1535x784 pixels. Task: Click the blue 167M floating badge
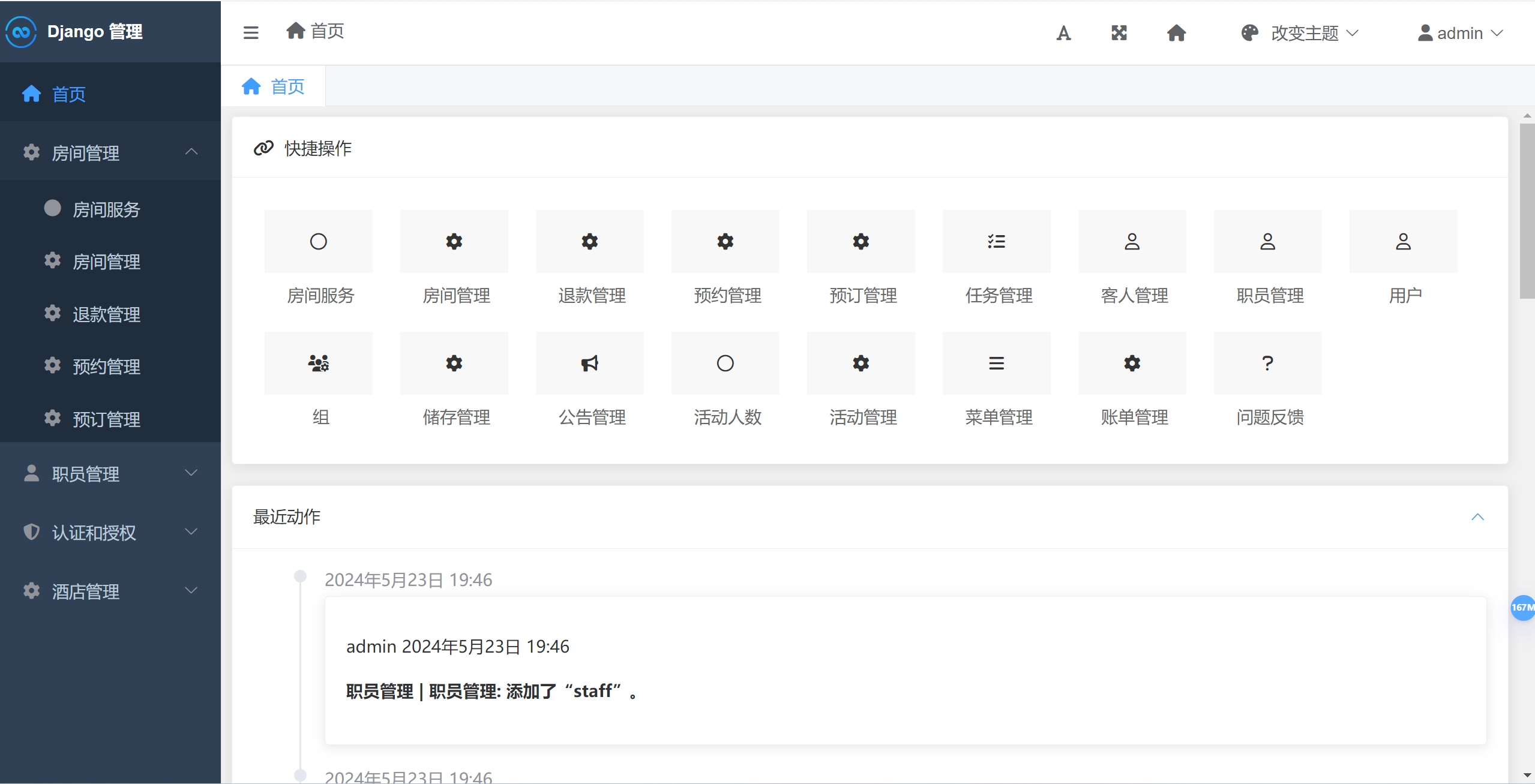pyautogui.click(x=1523, y=608)
